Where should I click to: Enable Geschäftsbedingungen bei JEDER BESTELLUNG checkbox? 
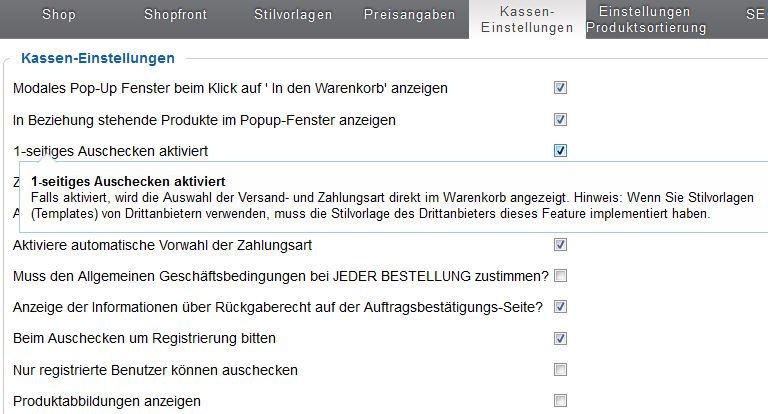561,275
